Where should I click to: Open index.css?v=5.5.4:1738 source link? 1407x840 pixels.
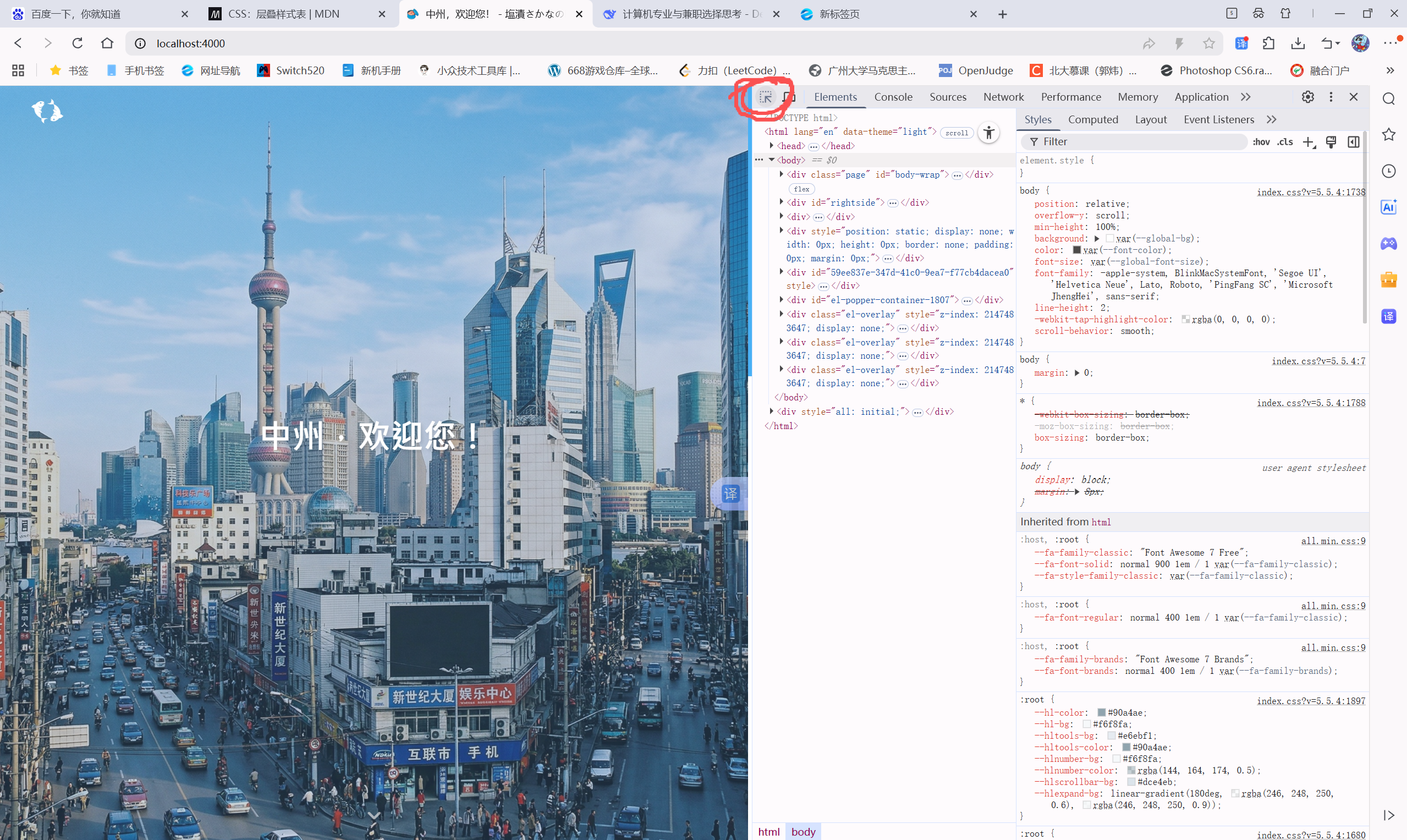tap(1311, 192)
